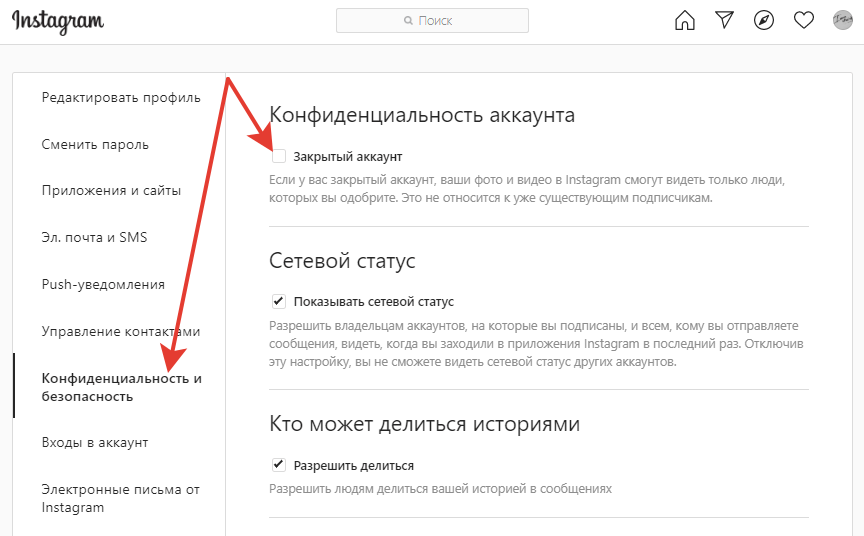Click the Показывать сетевой статус label
This screenshot has width=864, height=536.
point(374,301)
